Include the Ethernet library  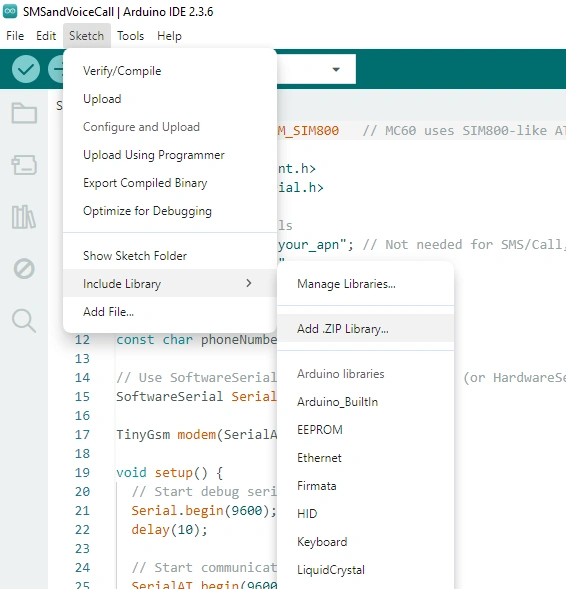click(365, 458)
